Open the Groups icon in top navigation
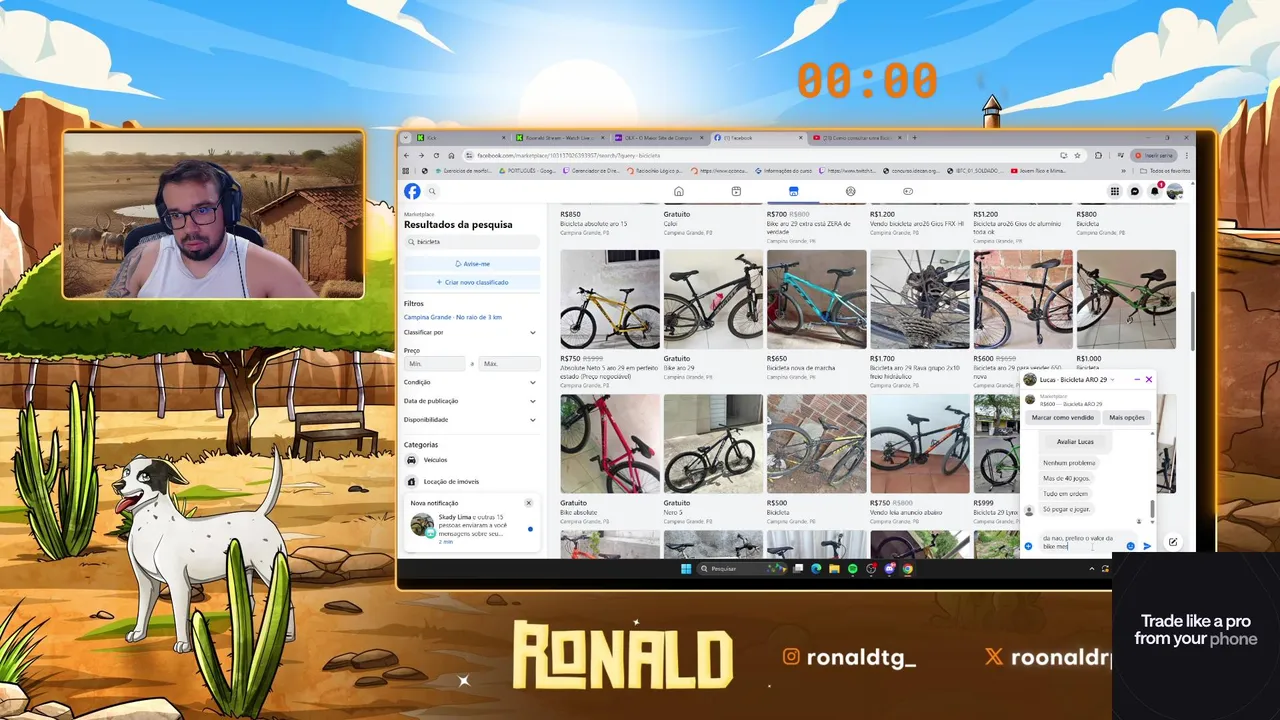The image size is (1280, 720). pyautogui.click(x=851, y=191)
